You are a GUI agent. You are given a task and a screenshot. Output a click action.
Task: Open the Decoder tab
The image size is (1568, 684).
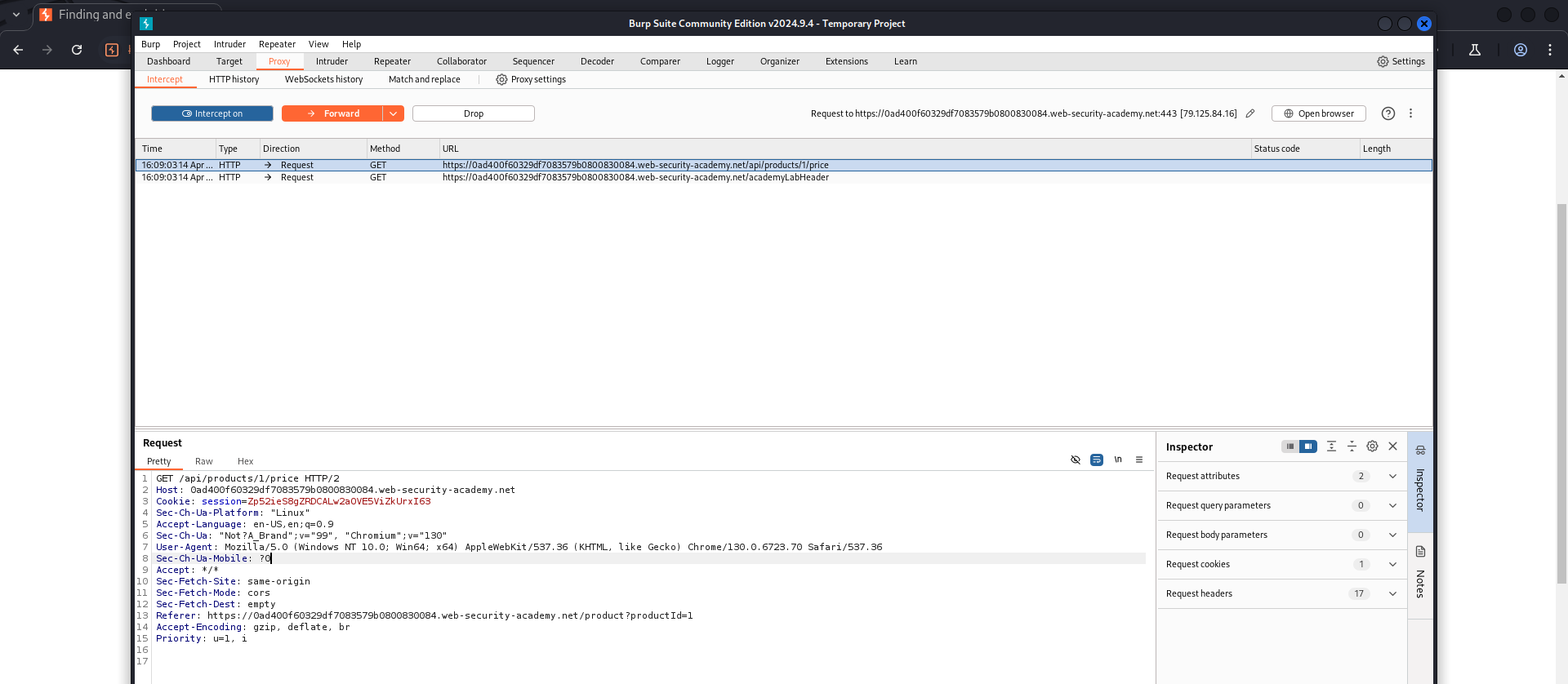(x=597, y=61)
